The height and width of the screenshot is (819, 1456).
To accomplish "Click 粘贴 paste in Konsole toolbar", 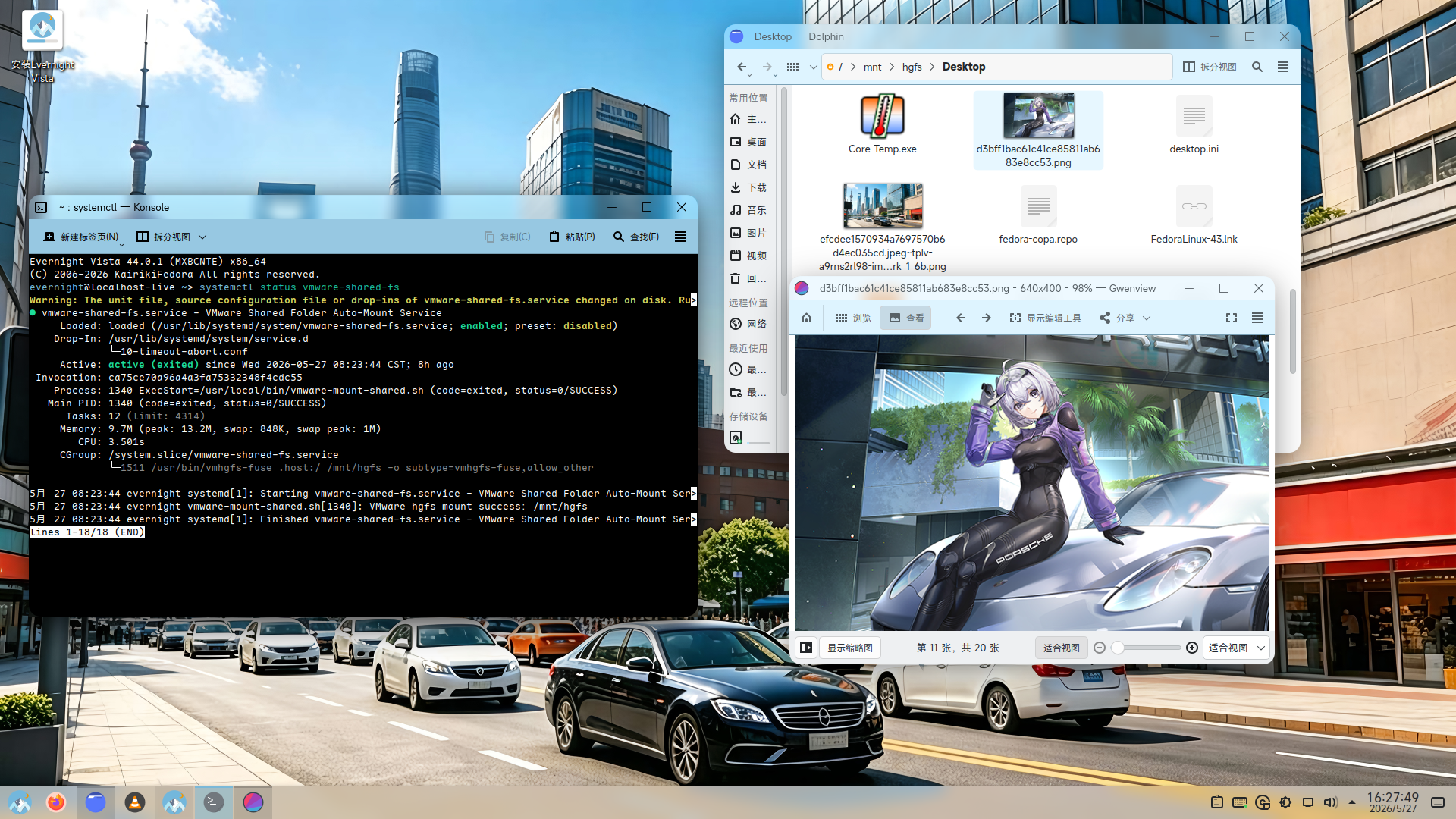I will point(573,237).
